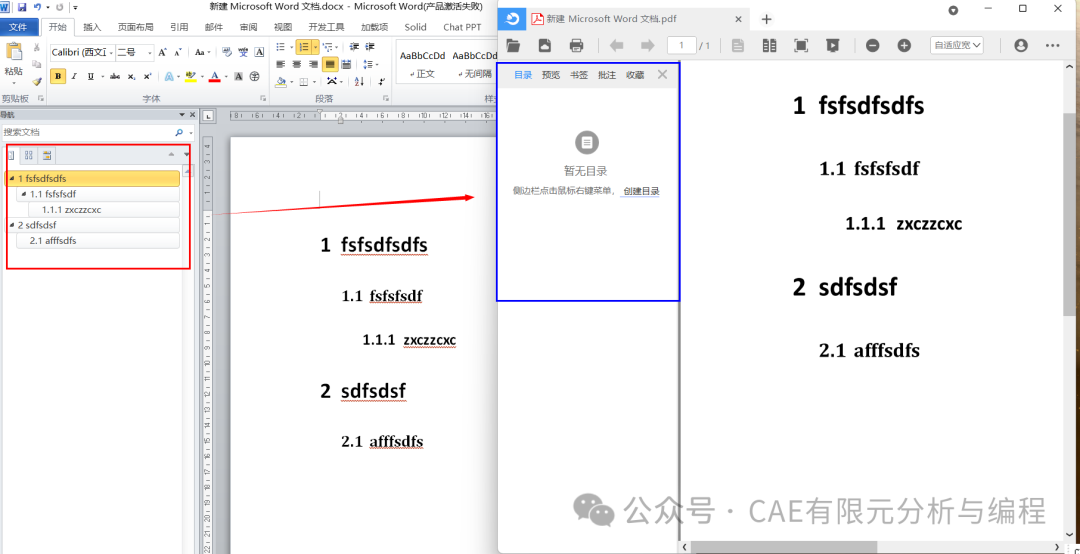
Task: Click the paragraph shading paint bucket
Action: point(281,81)
